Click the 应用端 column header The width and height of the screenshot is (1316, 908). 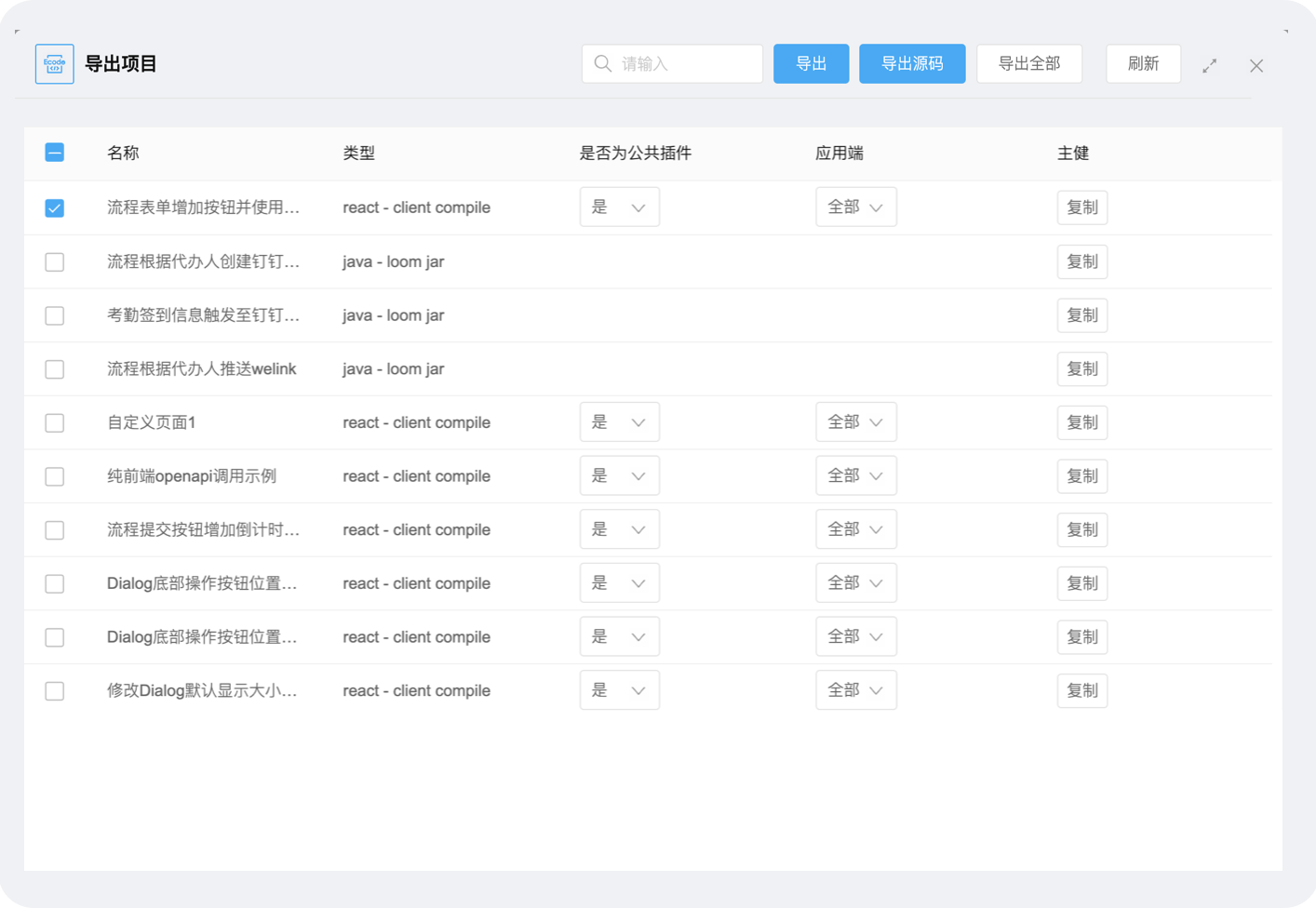point(839,153)
